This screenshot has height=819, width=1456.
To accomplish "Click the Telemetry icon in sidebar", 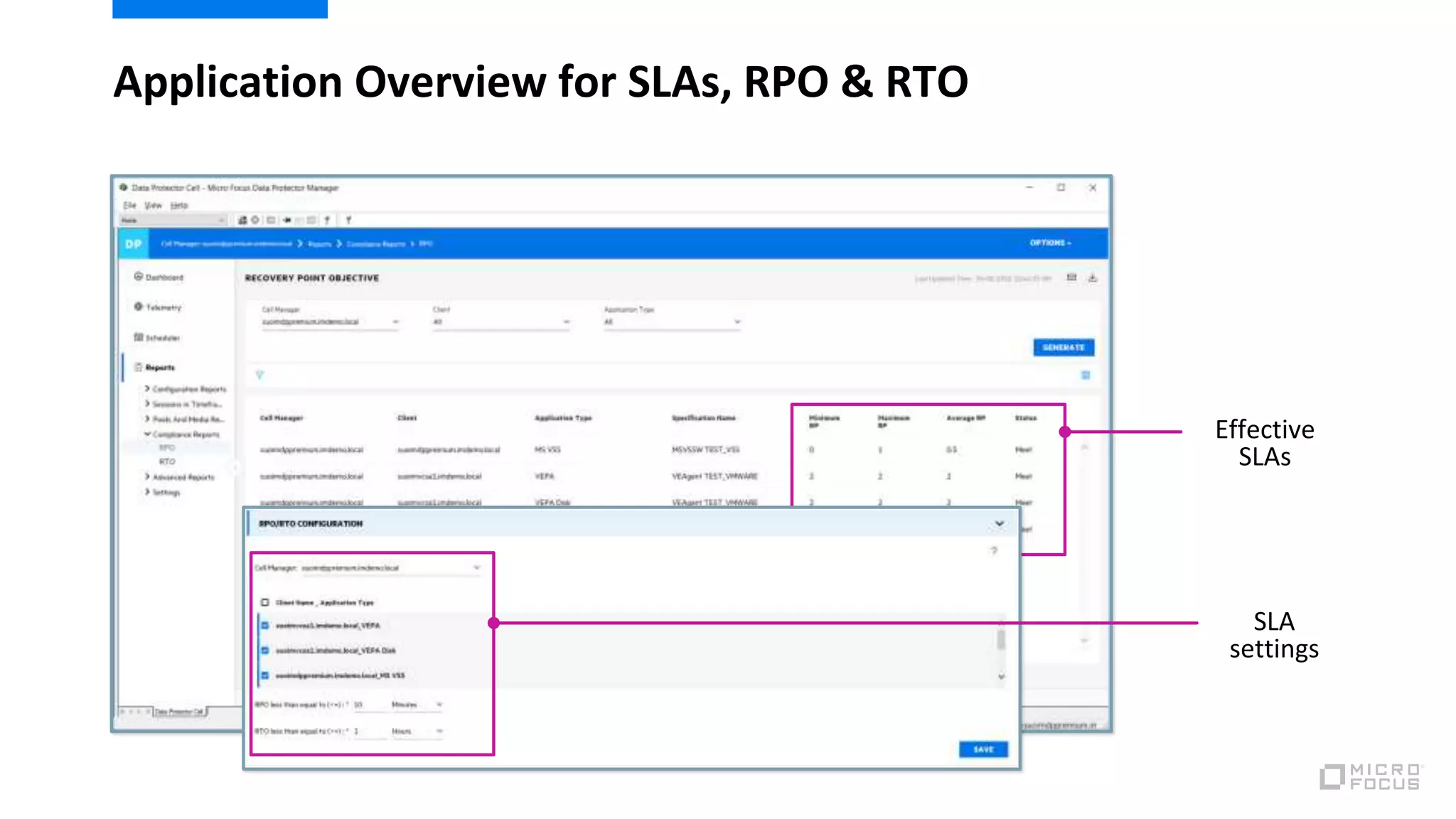I will tap(138, 306).
